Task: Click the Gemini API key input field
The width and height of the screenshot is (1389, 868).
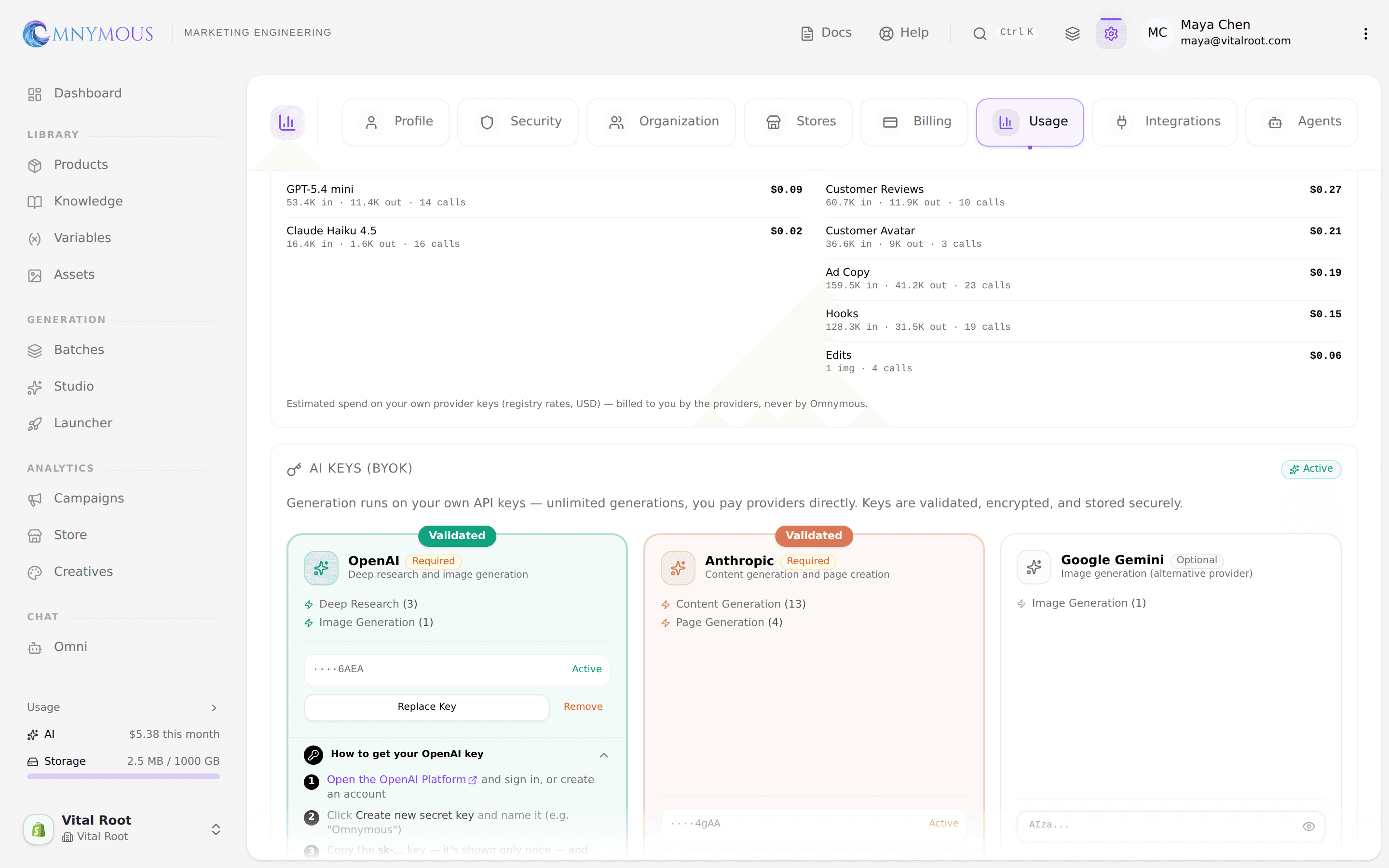Action: (1171, 826)
